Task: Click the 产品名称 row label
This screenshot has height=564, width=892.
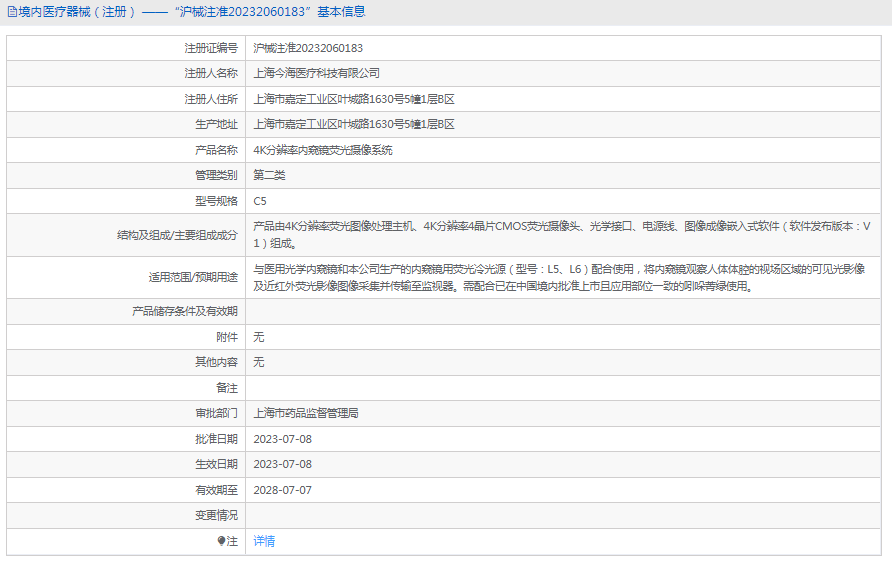Action: pyautogui.click(x=216, y=150)
